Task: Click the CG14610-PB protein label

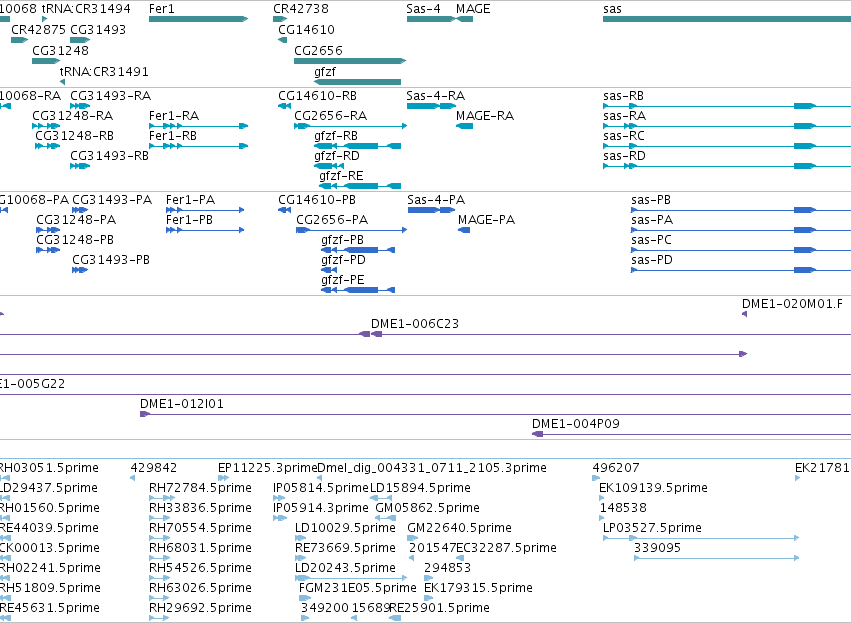Action: 317,200
